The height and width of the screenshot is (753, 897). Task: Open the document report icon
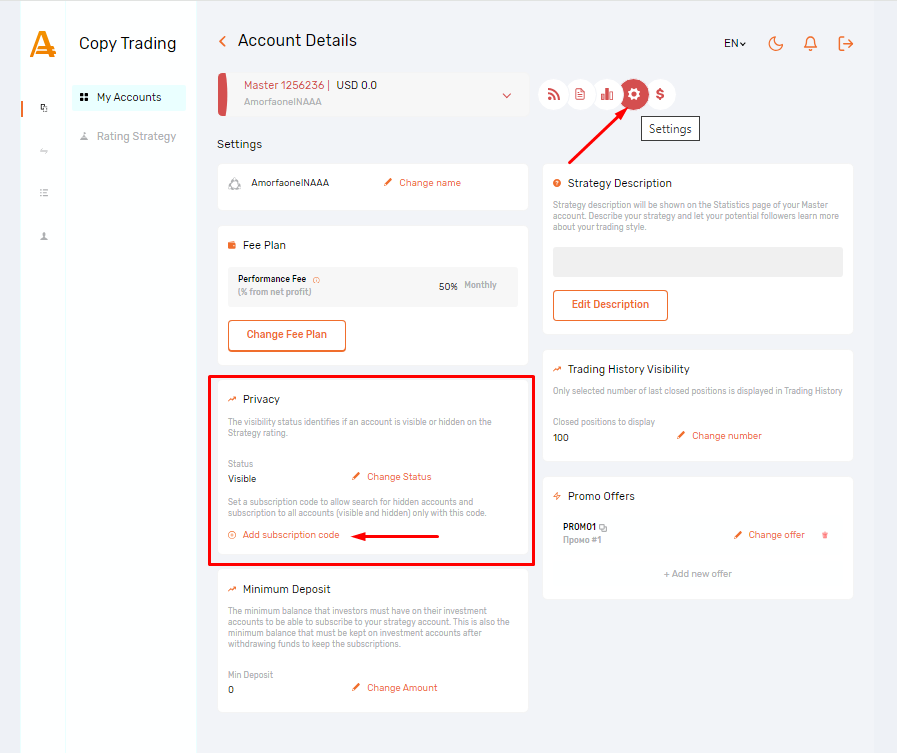point(579,95)
